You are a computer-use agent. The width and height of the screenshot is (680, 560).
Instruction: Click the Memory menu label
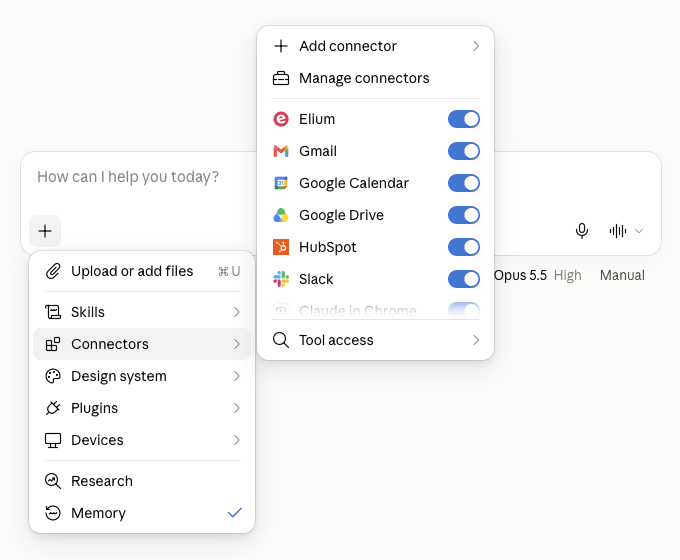[x=98, y=513]
